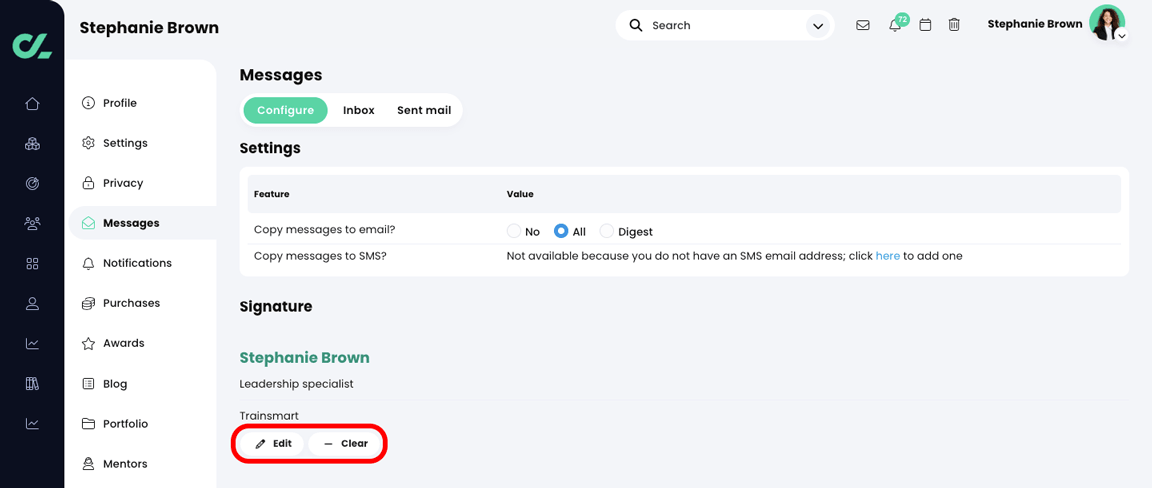Follow the 'here' link to add SMS address
This screenshot has width=1152, height=488.
[888, 256]
